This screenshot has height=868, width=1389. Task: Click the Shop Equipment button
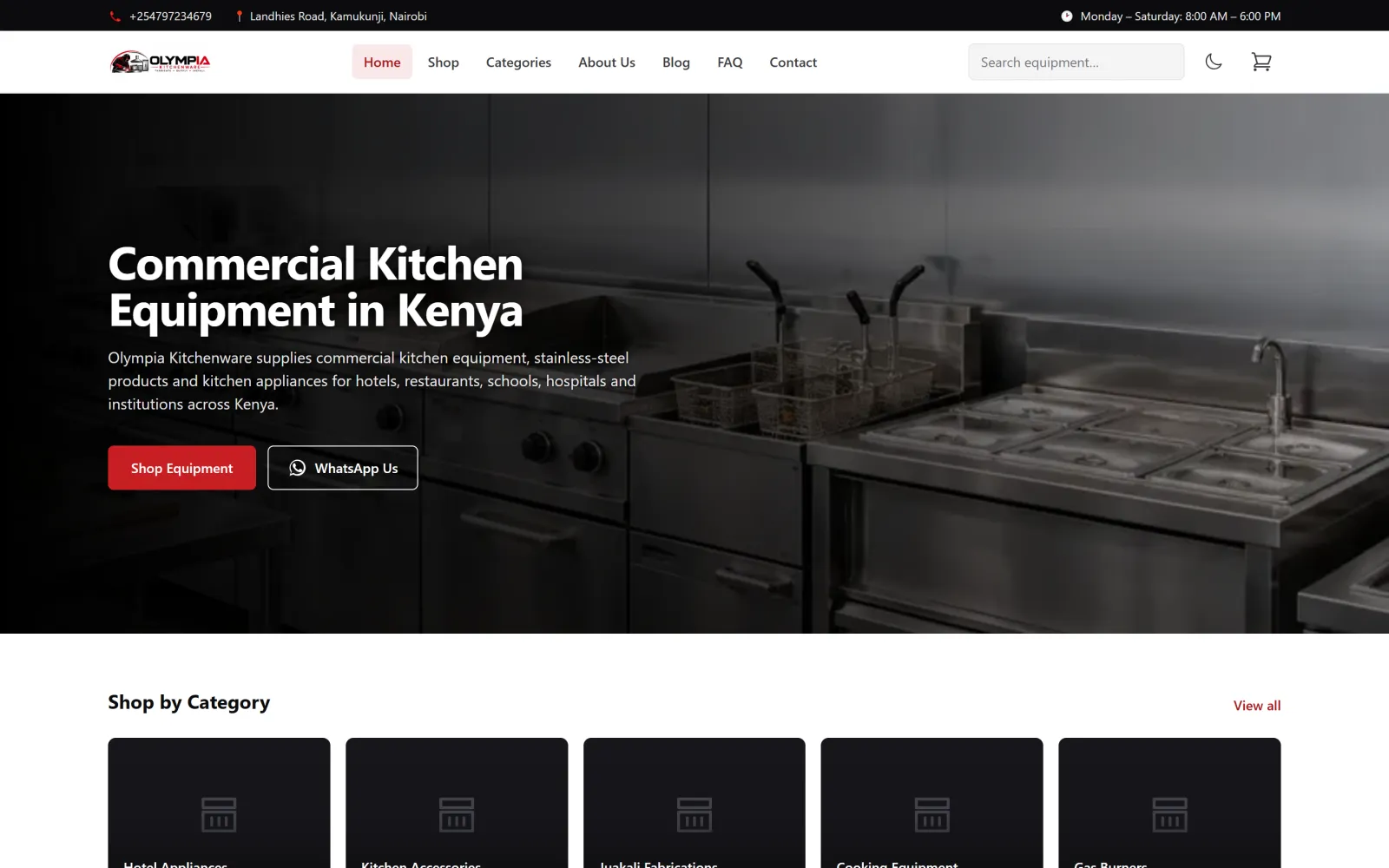pyautogui.click(x=181, y=468)
